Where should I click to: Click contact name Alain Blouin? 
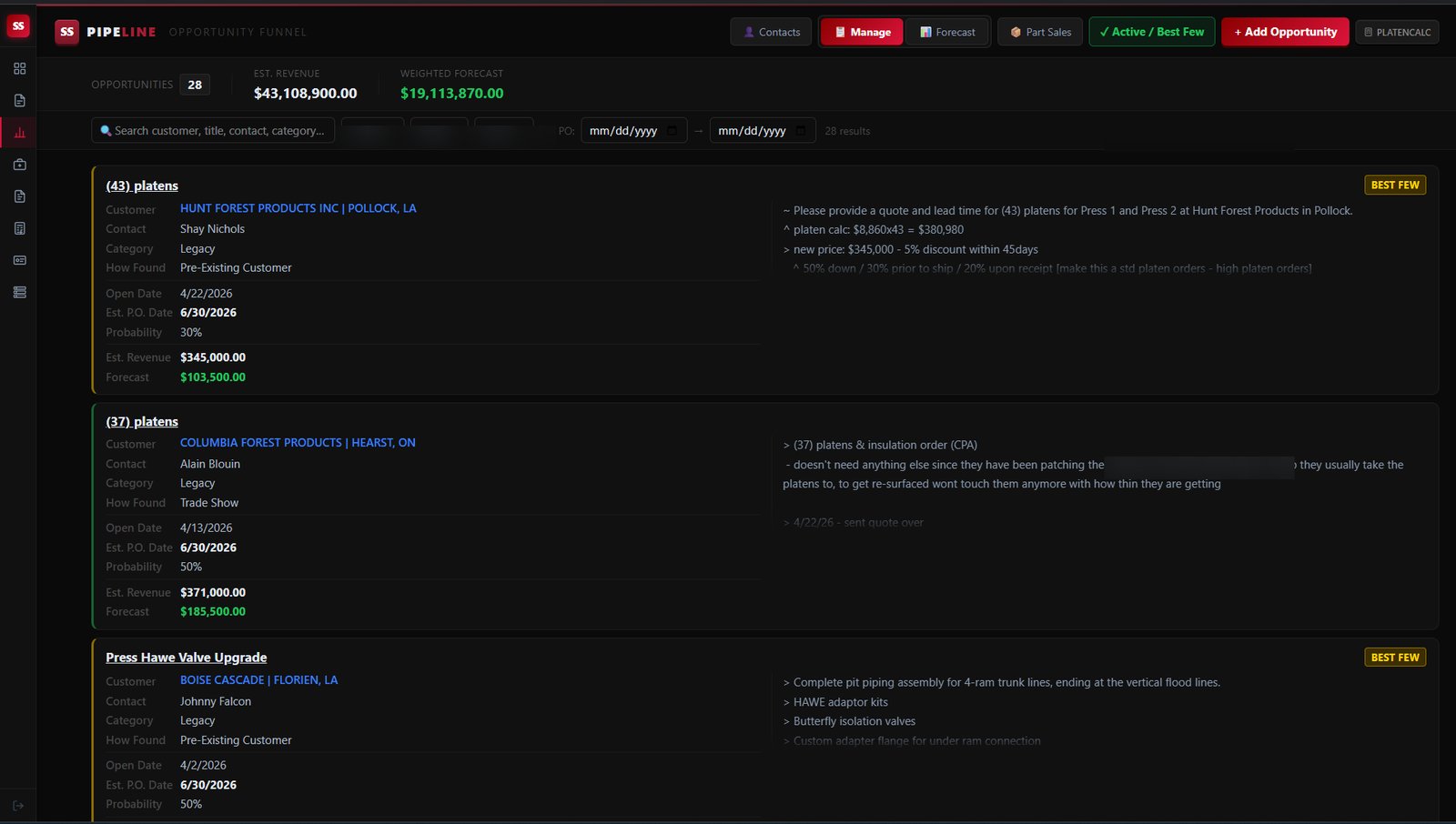210,464
